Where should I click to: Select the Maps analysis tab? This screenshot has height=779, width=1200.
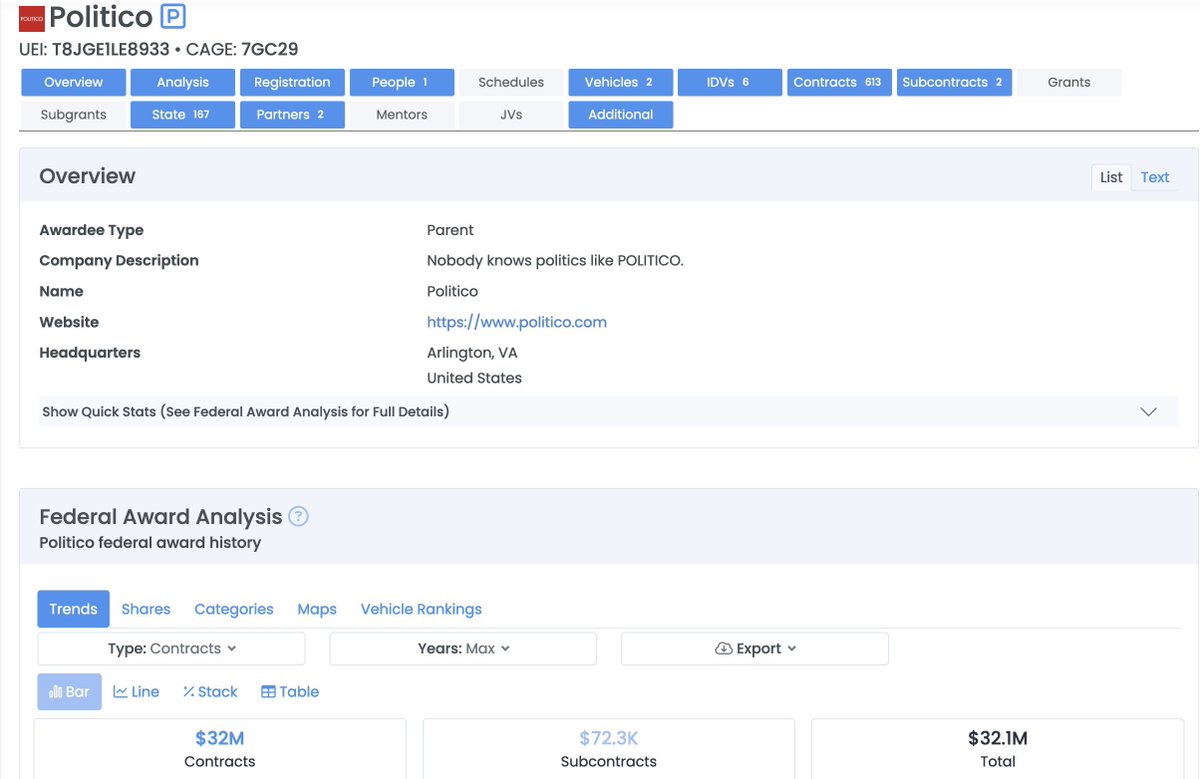pyautogui.click(x=317, y=609)
